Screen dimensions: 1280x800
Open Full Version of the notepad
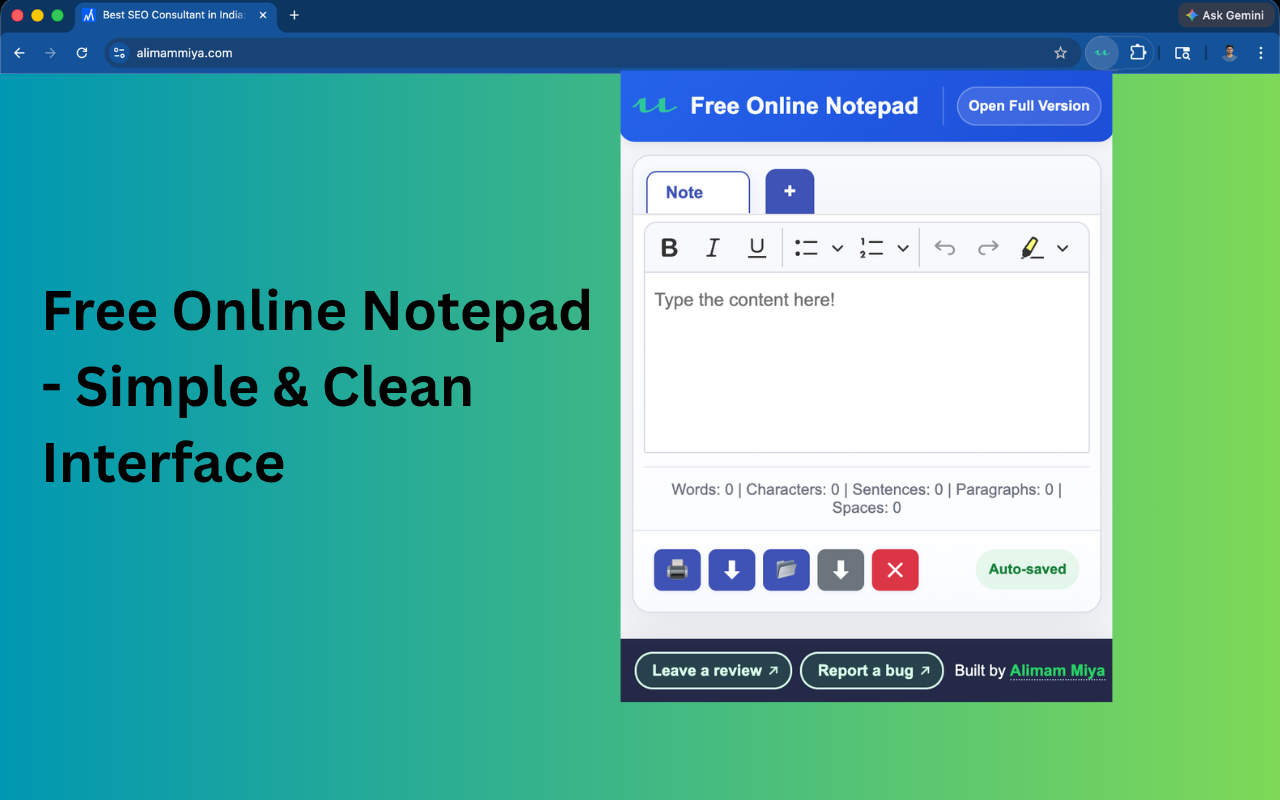(x=1029, y=106)
